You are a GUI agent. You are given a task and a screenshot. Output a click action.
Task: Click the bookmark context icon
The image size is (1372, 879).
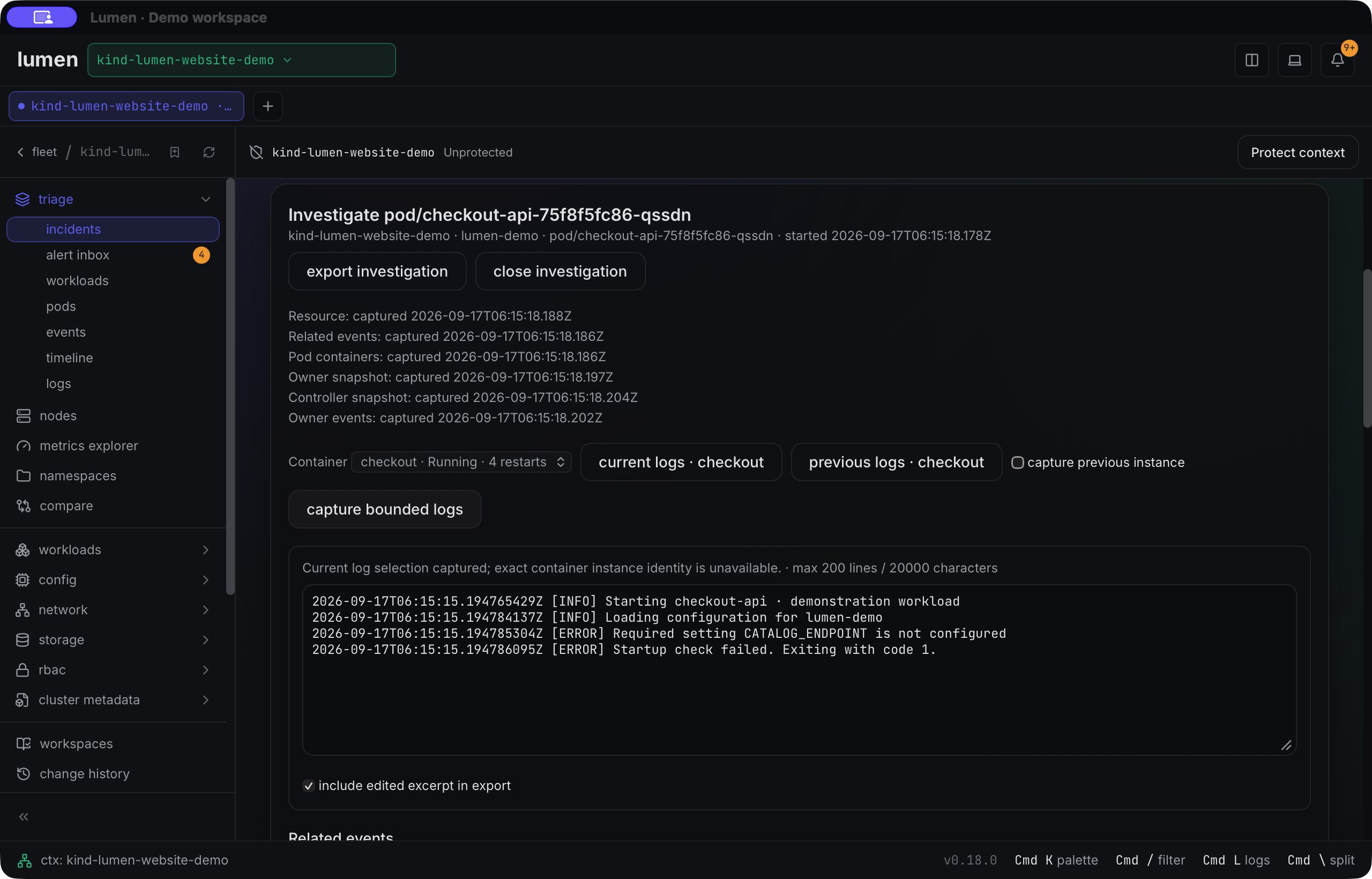click(x=175, y=152)
